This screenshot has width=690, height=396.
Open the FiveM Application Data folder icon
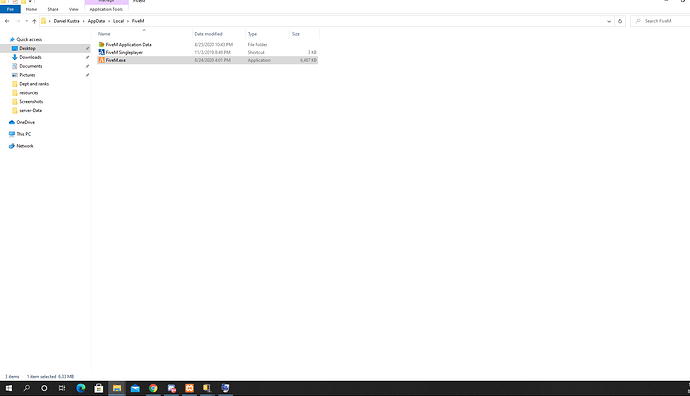(101, 44)
